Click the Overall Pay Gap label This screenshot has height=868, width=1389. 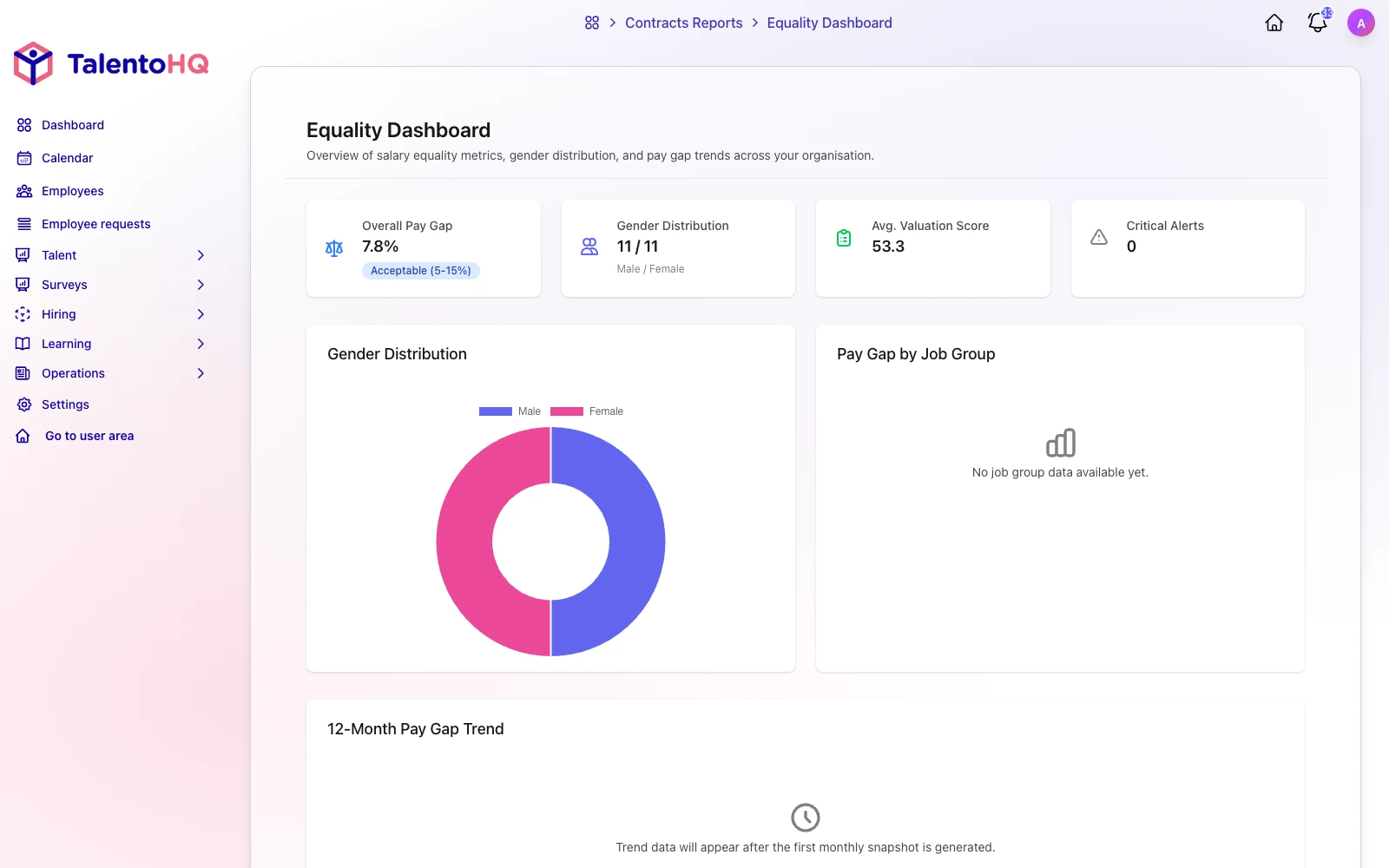(407, 226)
